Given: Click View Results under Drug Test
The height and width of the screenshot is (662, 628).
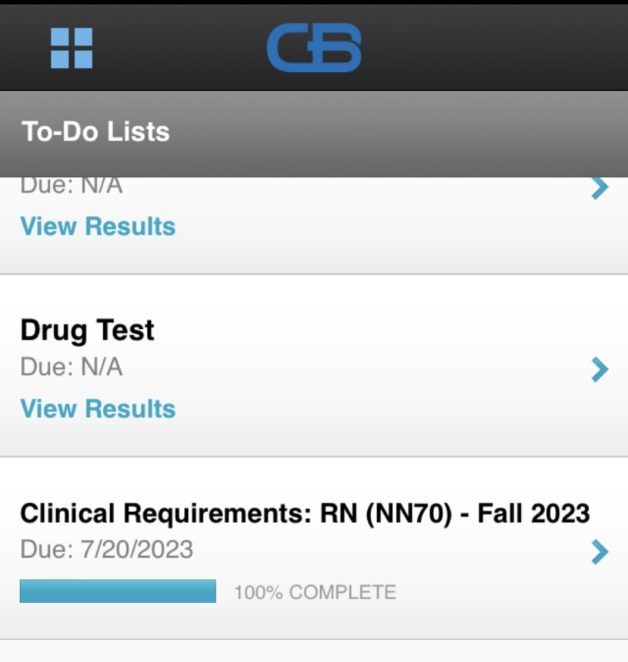Looking at the screenshot, I should pyautogui.click(x=98, y=409).
